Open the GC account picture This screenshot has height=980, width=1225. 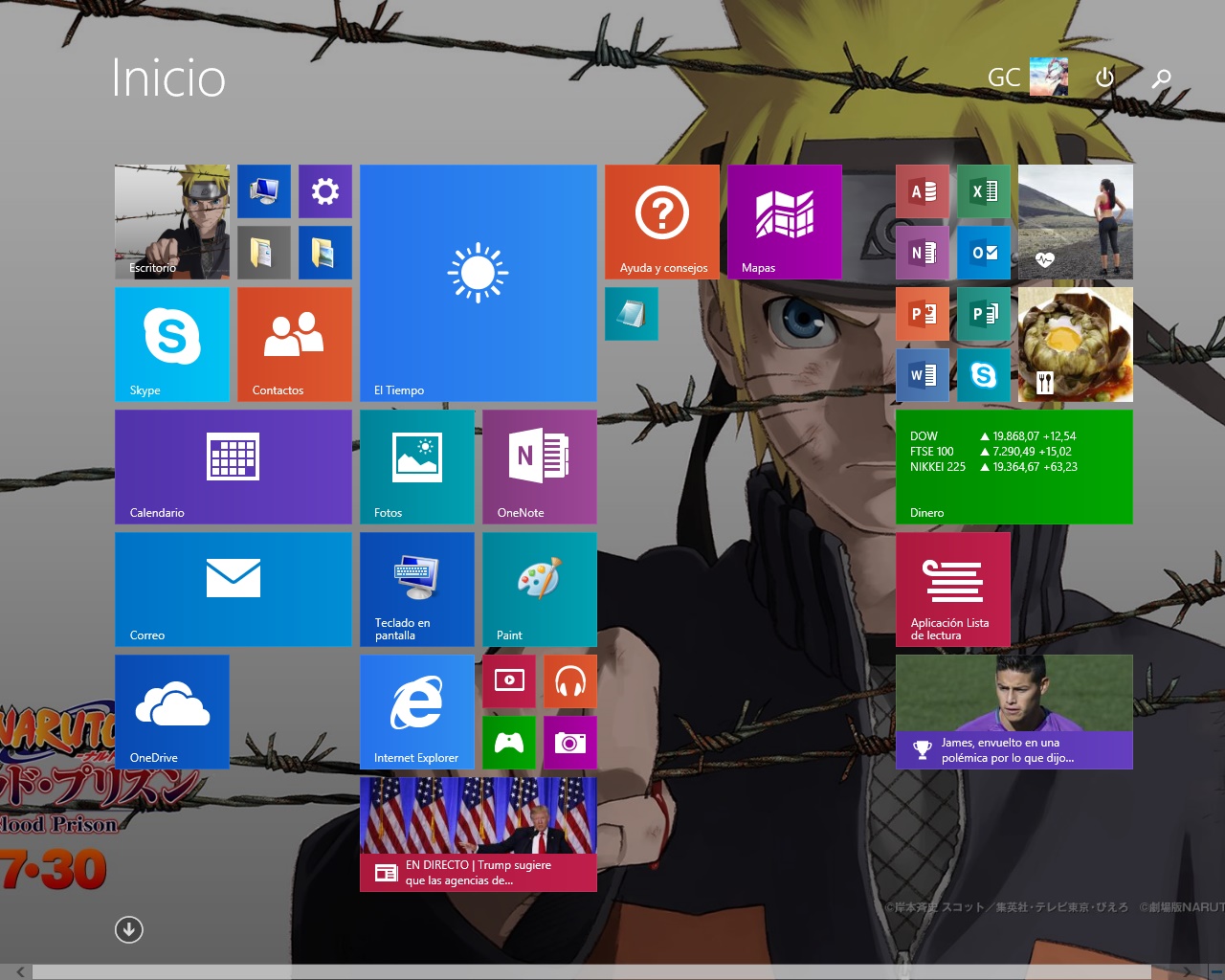(1050, 77)
